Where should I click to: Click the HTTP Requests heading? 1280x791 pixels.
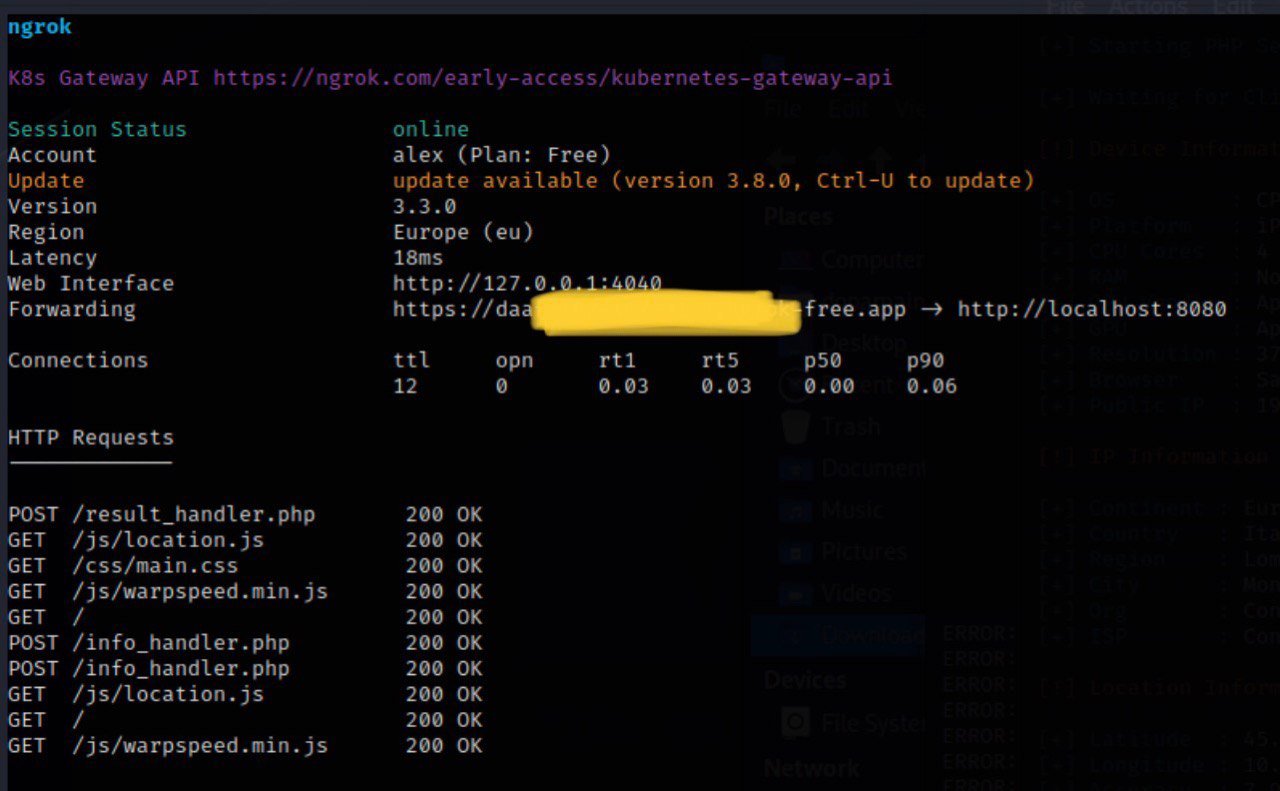click(x=91, y=438)
